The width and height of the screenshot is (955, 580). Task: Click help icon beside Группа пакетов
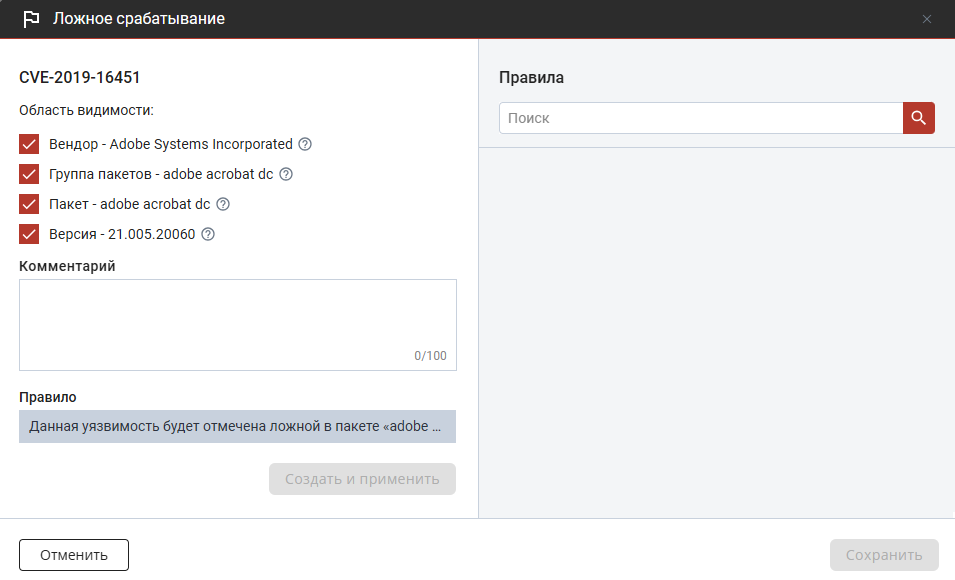(x=286, y=174)
